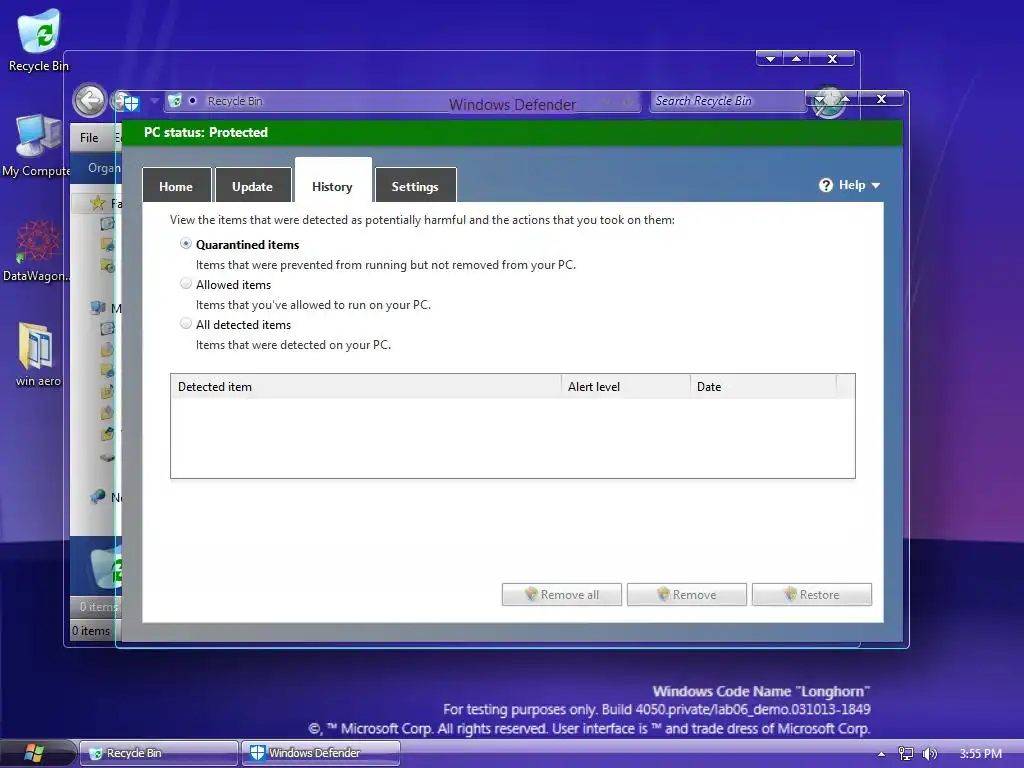Screen dimensions: 1024x768
Task: Sort by Alert level column header
Action: [x=626, y=387]
